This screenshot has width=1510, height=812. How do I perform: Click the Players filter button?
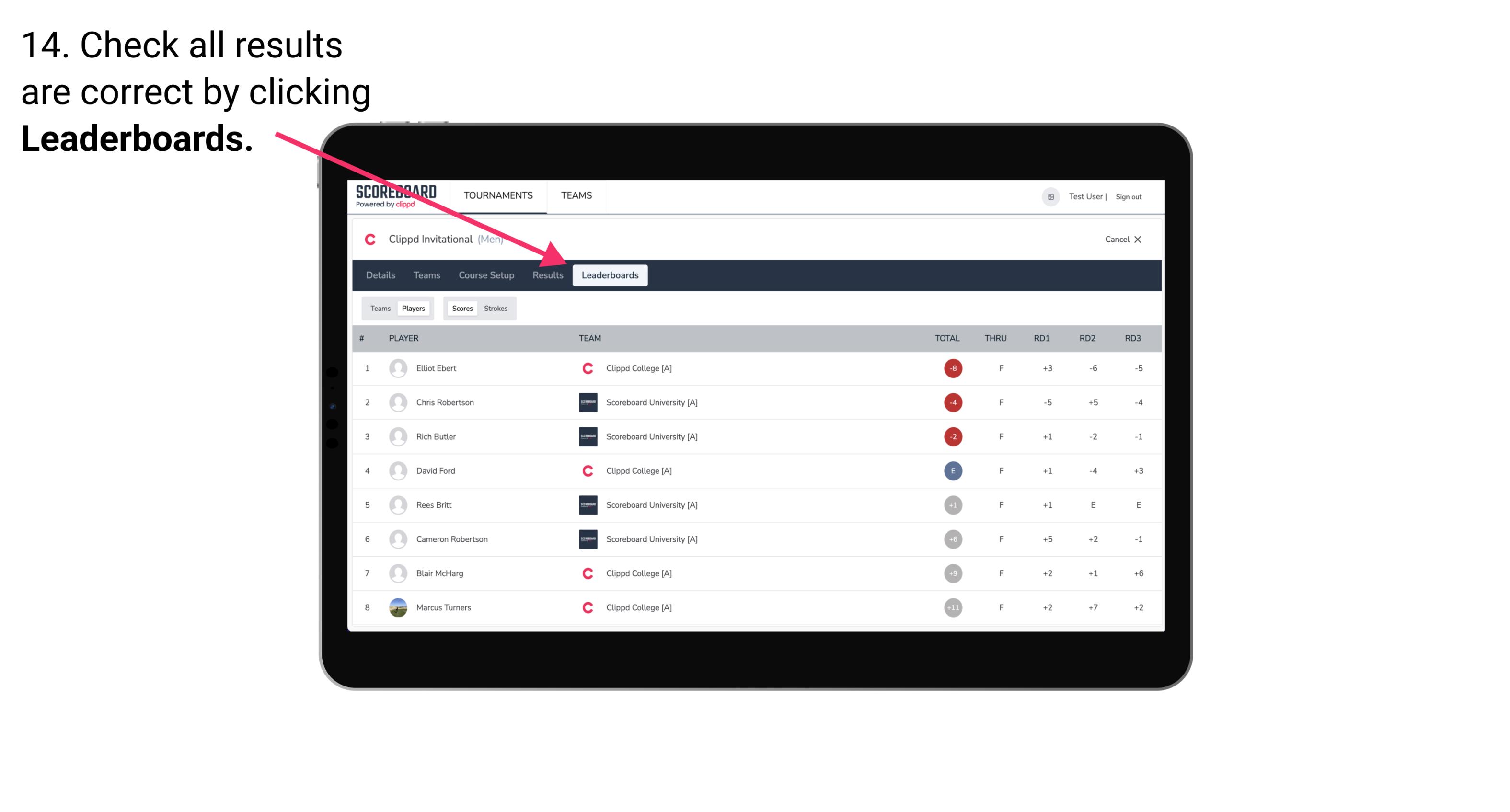pos(413,308)
